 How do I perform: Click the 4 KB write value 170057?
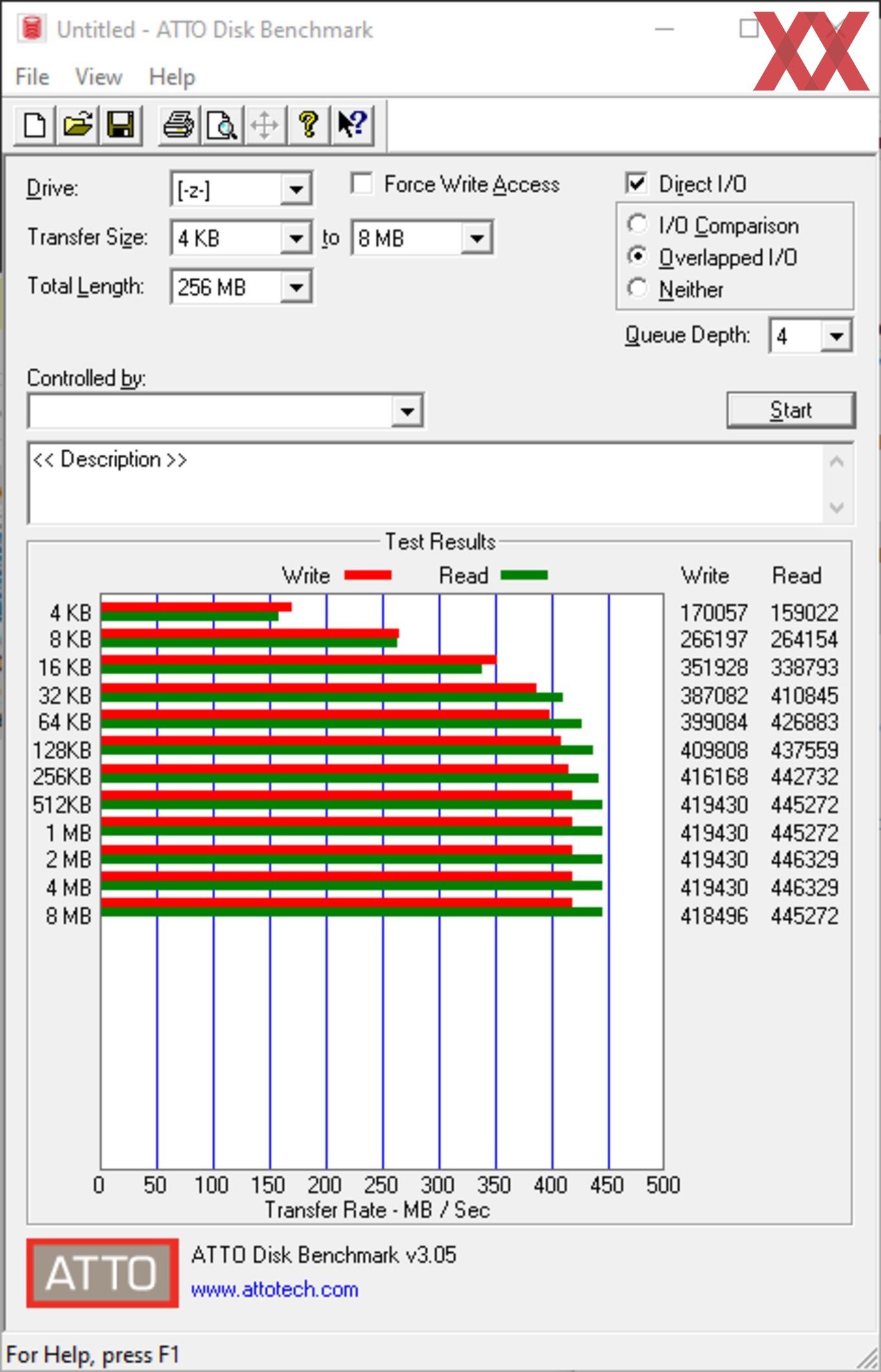point(714,612)
